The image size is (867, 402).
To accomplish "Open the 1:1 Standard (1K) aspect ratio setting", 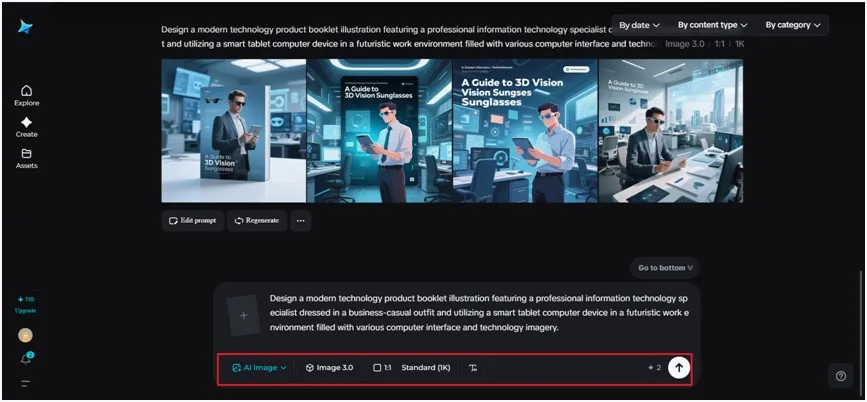I will click(x=411, y=368).
